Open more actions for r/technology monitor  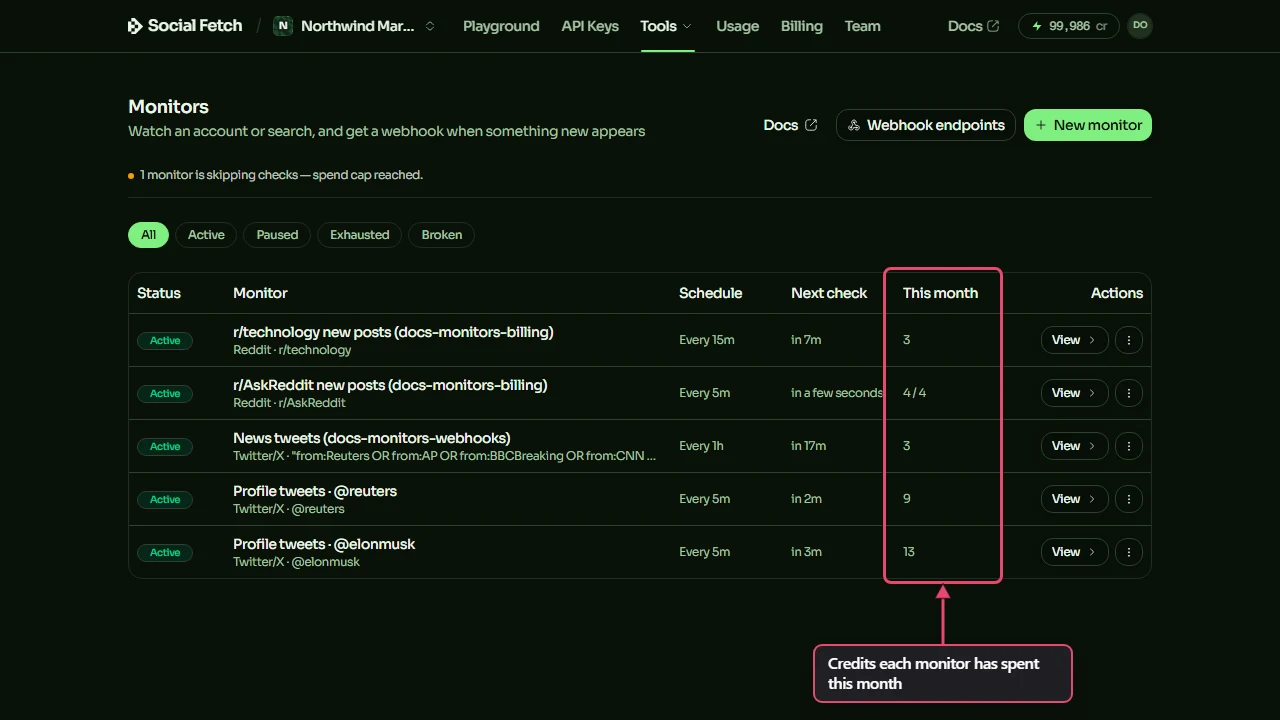pyautogui.click(x=1129, y=340)
